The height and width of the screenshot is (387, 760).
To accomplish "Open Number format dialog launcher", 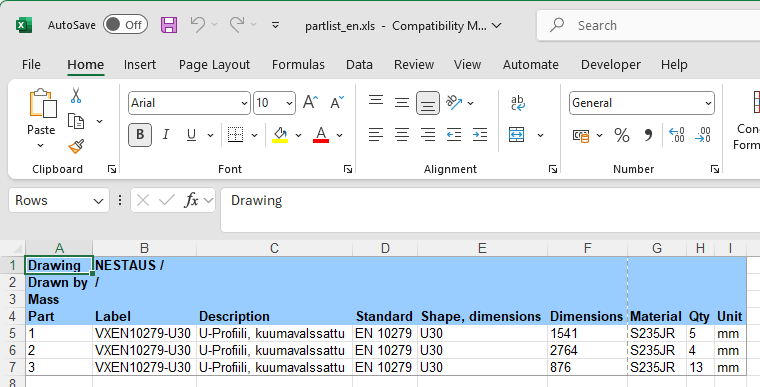I will [x=715, y=169].
